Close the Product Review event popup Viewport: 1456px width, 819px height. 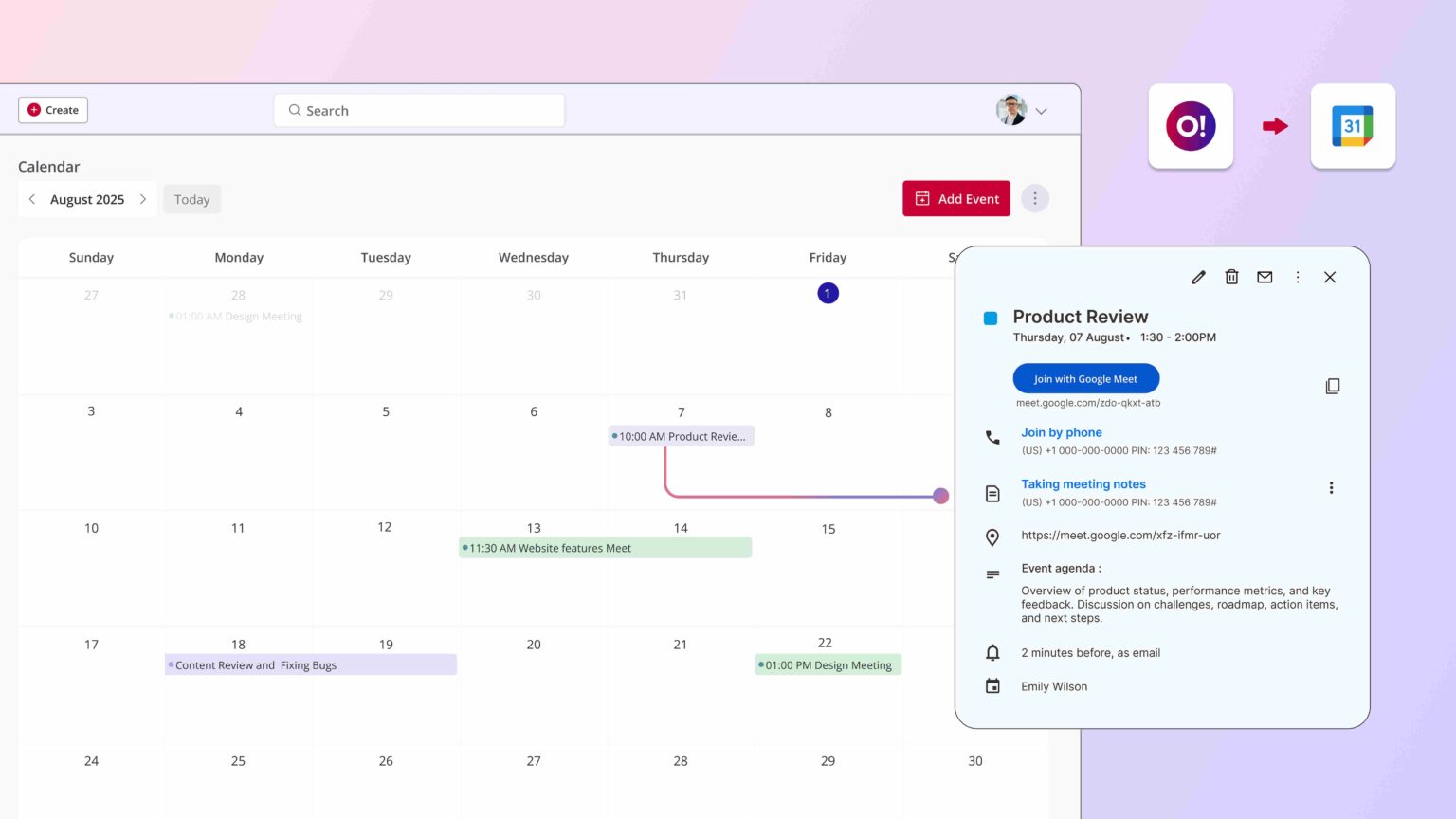[1330, 278]
